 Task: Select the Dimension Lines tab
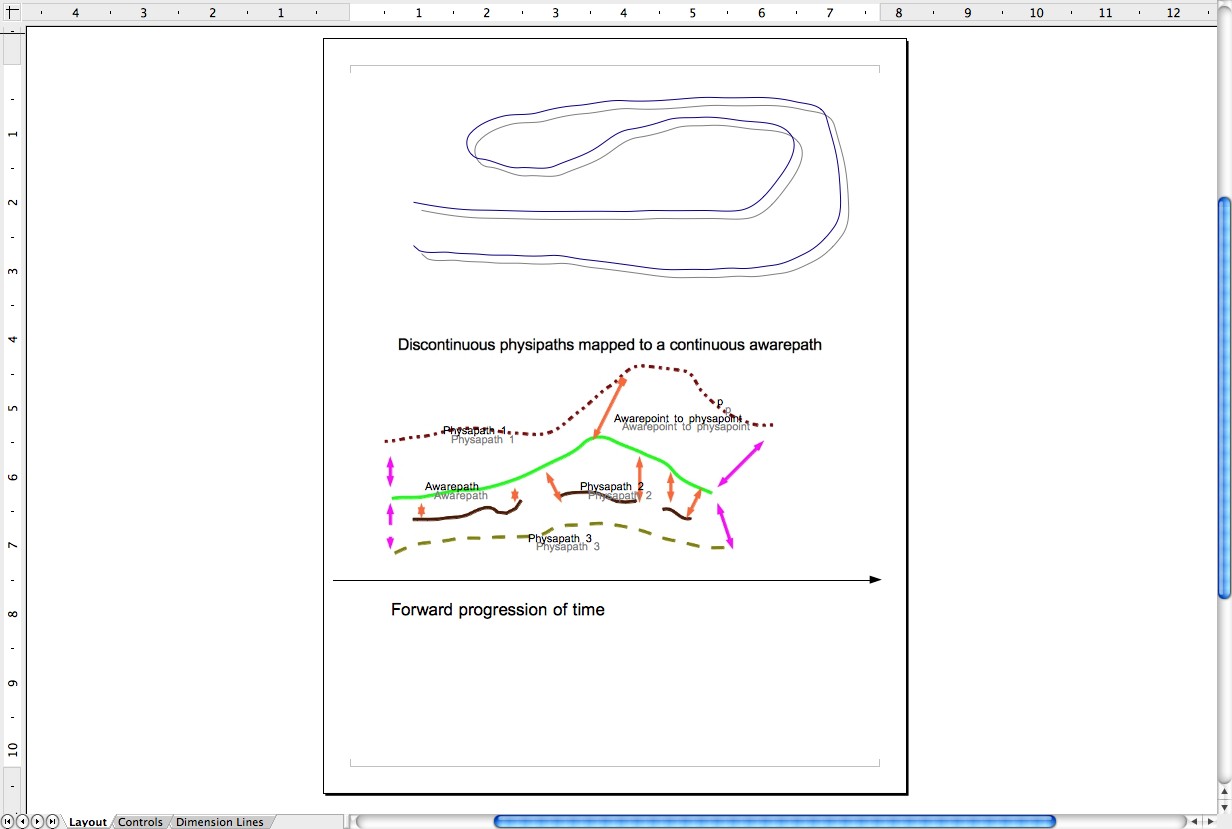(220, 822)
